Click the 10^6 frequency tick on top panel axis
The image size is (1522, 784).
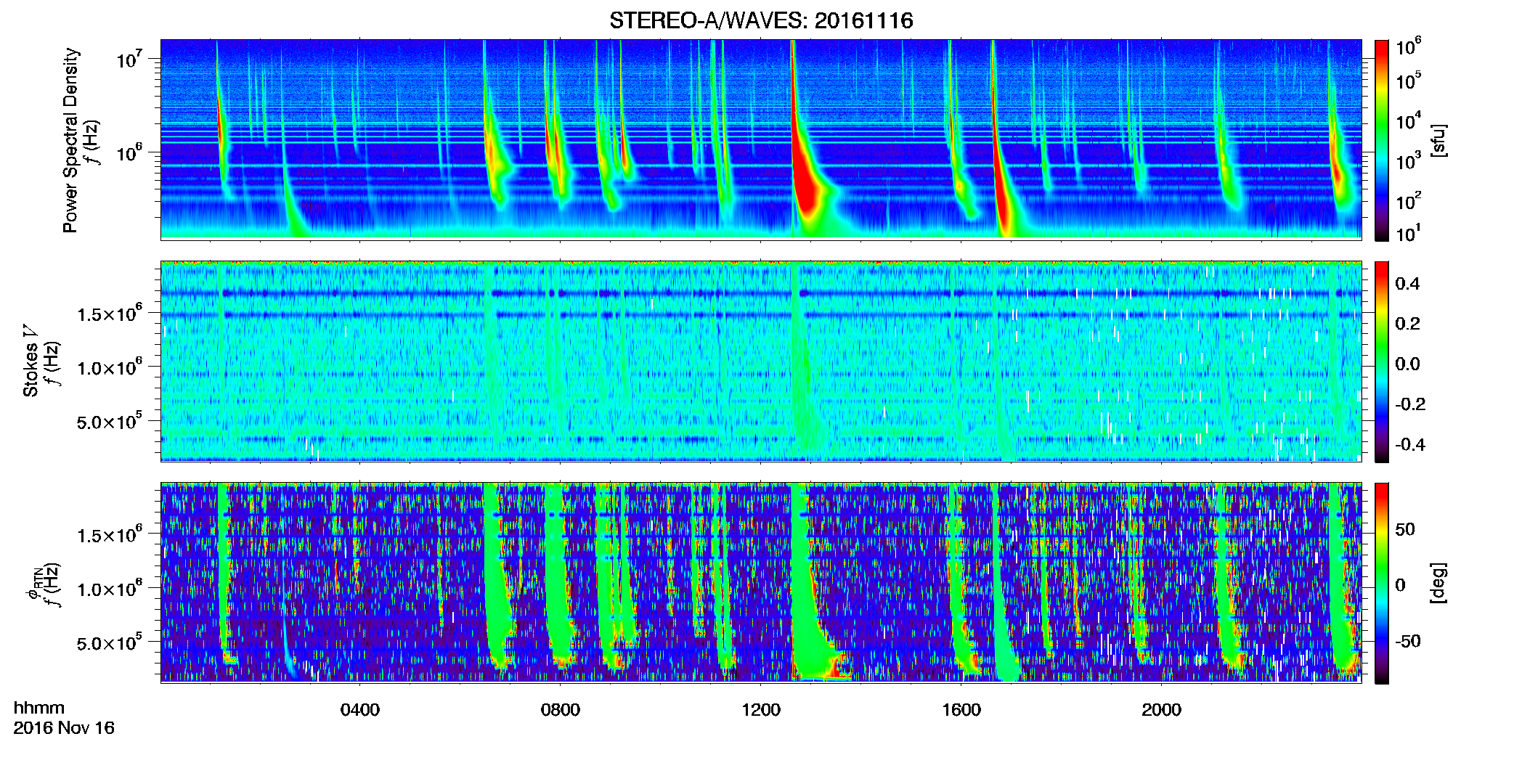pos(131,152)
